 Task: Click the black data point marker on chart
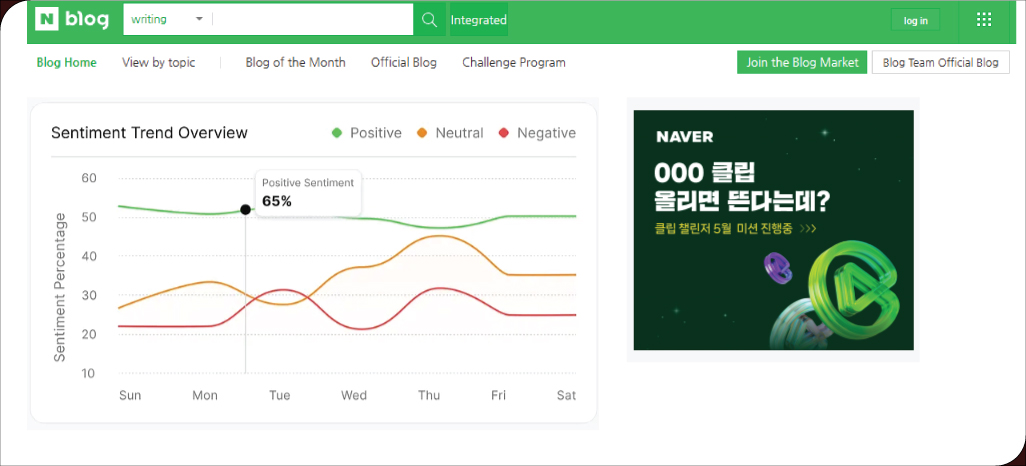246,210
